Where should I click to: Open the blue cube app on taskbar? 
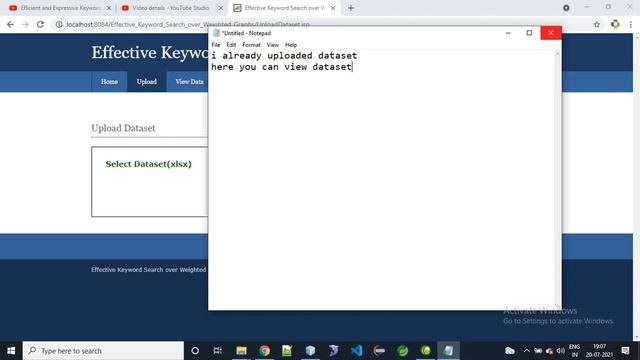click(310, 351)
